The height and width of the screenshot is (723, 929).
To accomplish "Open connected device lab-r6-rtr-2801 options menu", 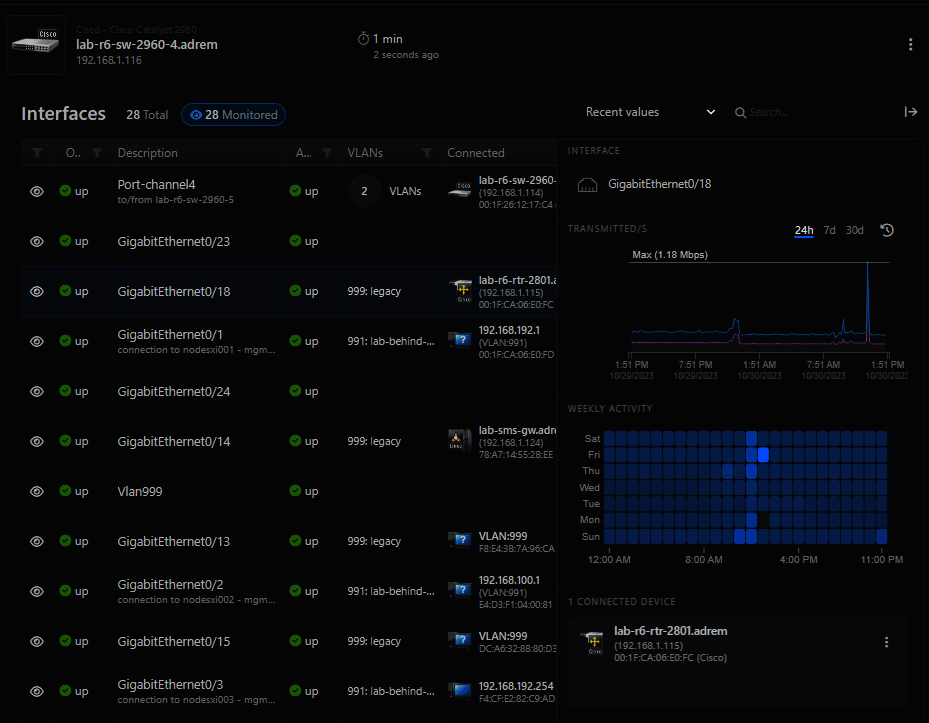I will click(886, 642).
